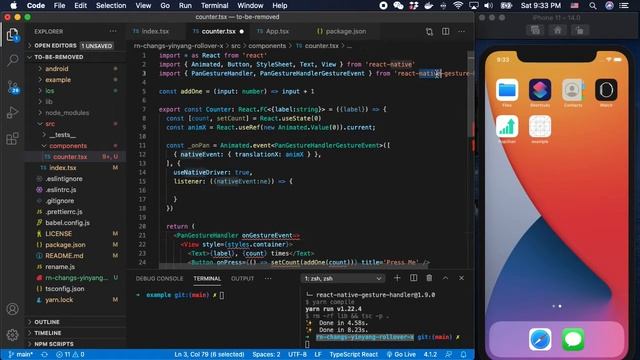The image size is (640, 360).
Task: Click UTF-8 encoding in status bar
Action: (297, 354)
